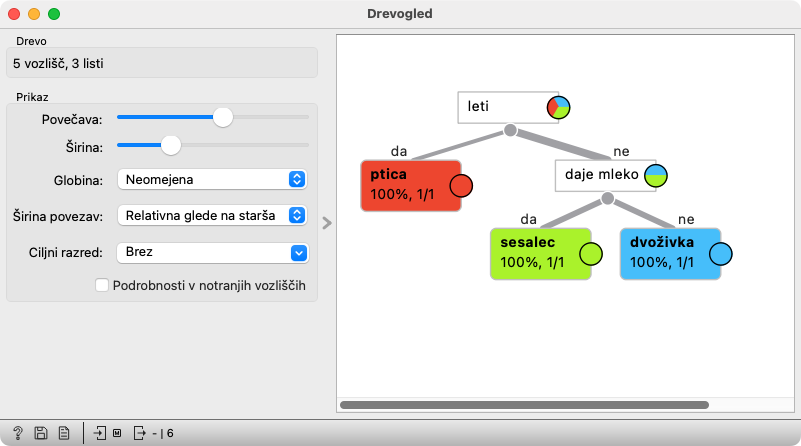The height and width of the screenshot is (446, 801).
Task: Click the output arrow icon in status bar
Action: click(x=139, y=433)
